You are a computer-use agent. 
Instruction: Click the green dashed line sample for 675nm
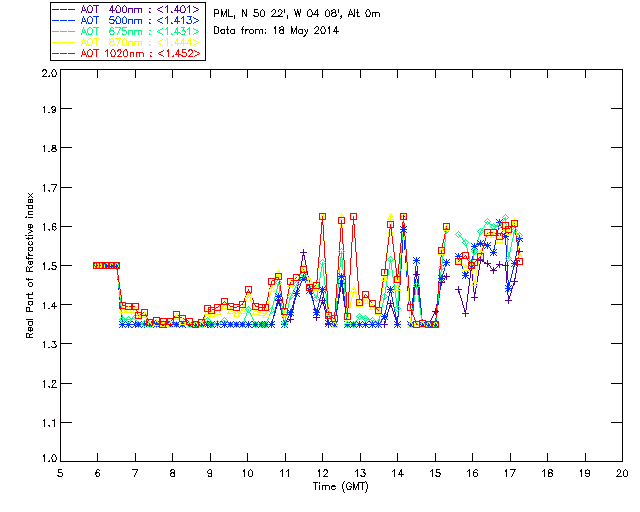[x=64, y=31]
